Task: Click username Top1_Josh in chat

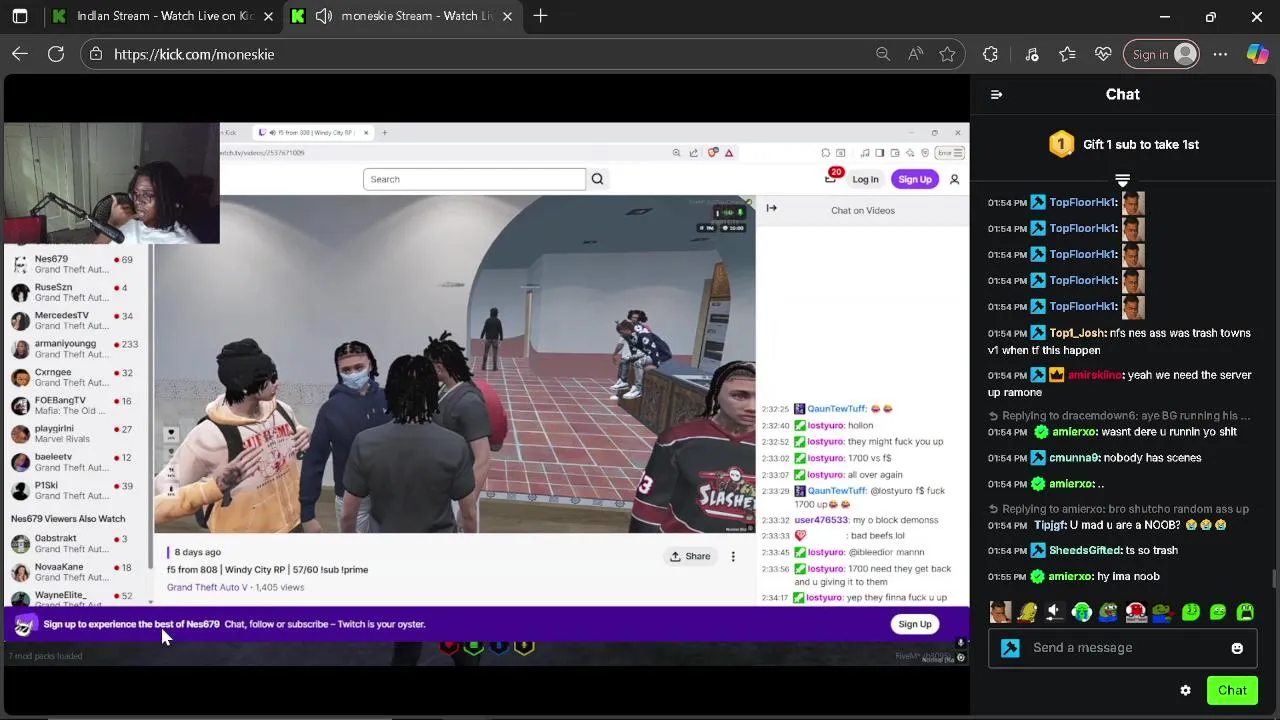Action: pyautogui.click(x=1077, y=333)
